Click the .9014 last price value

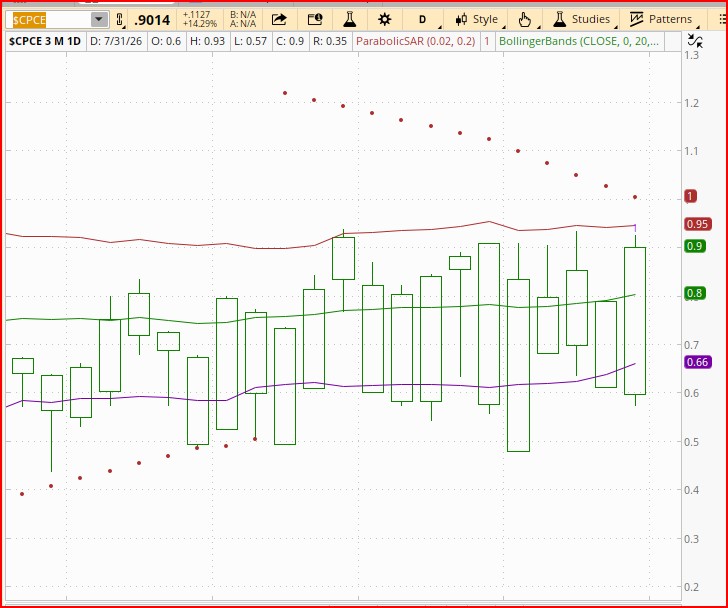[152, 20]
